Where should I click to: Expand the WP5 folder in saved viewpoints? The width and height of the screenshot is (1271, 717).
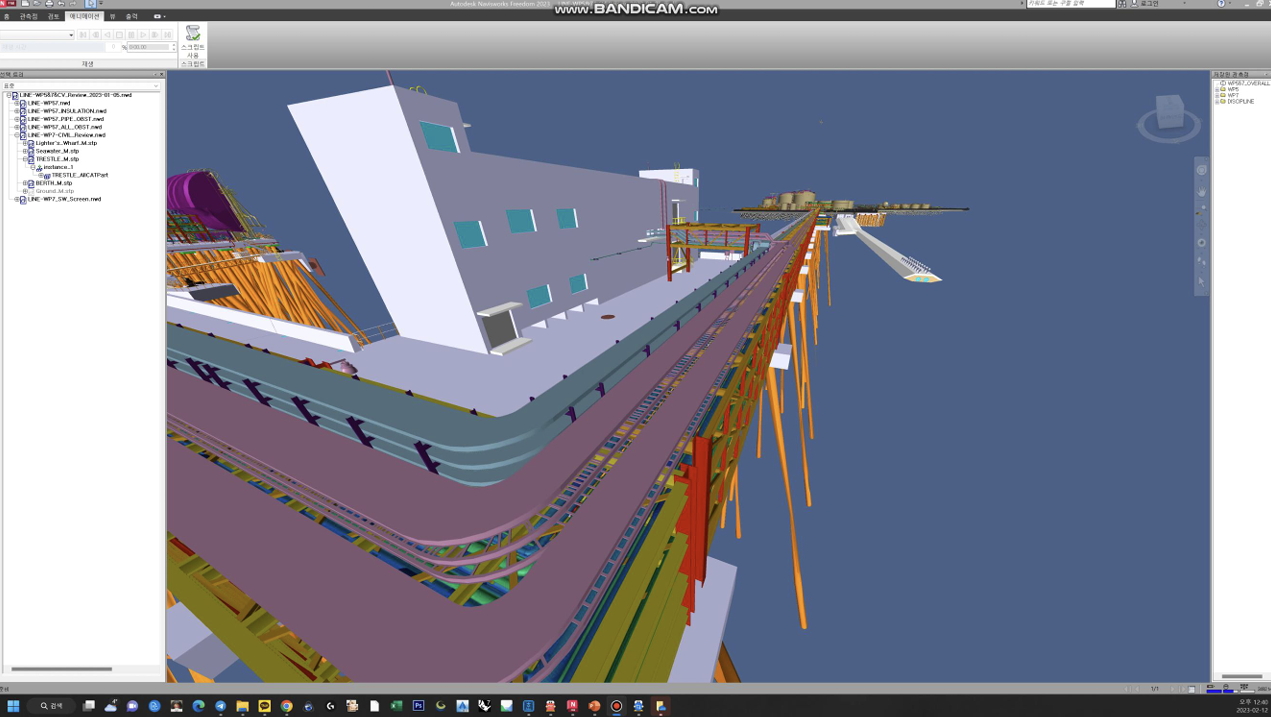[1217, 89]
